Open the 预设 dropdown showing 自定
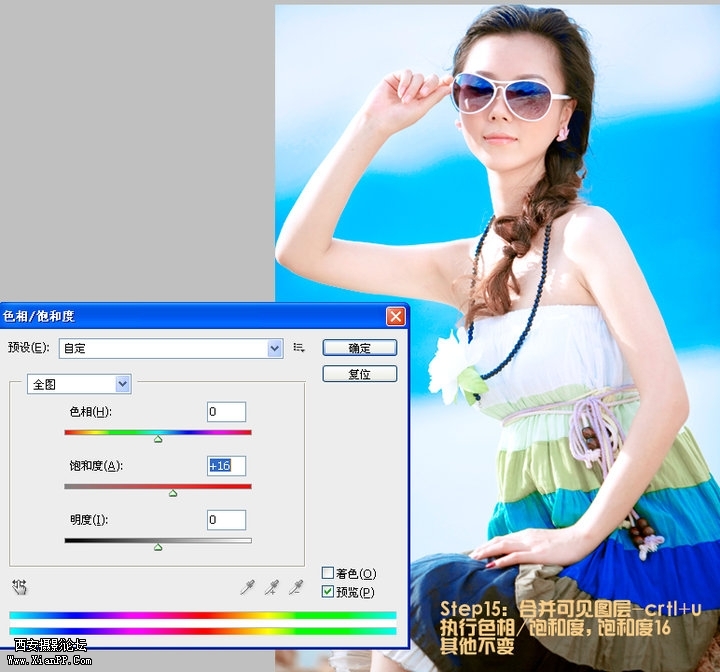Image resolution: width=720 pixels, height=672 pixels. (275, 348)
